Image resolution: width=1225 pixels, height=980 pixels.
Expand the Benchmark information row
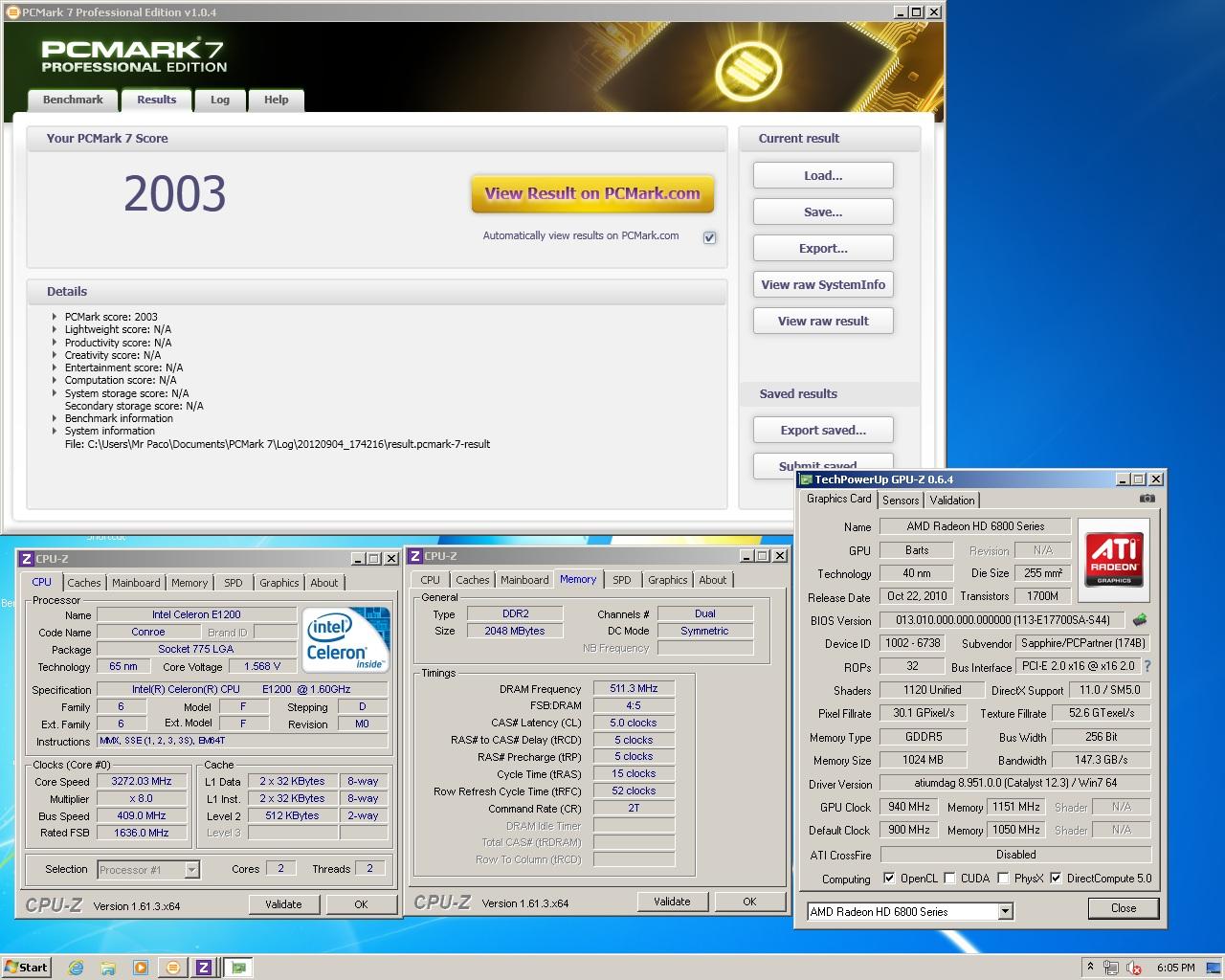point(55,418)
